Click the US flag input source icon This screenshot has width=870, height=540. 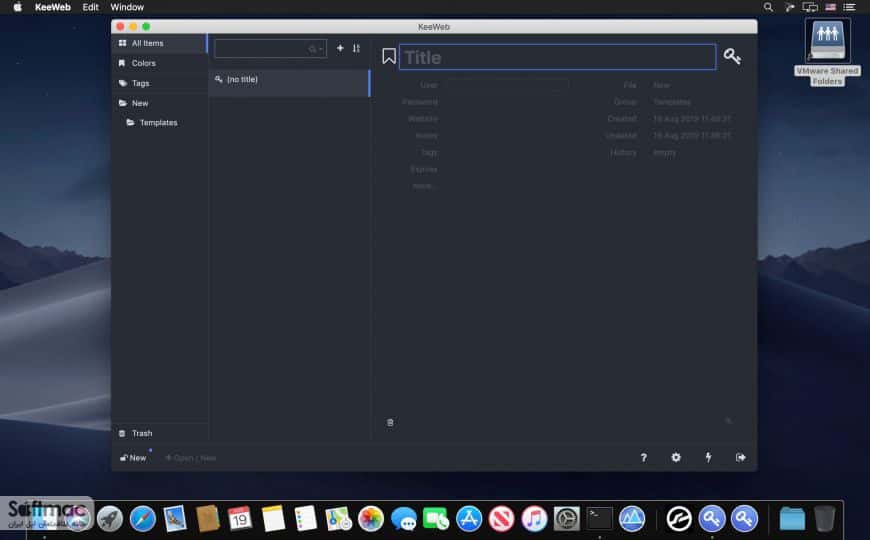pyautogui.click(x=830, y=7)
